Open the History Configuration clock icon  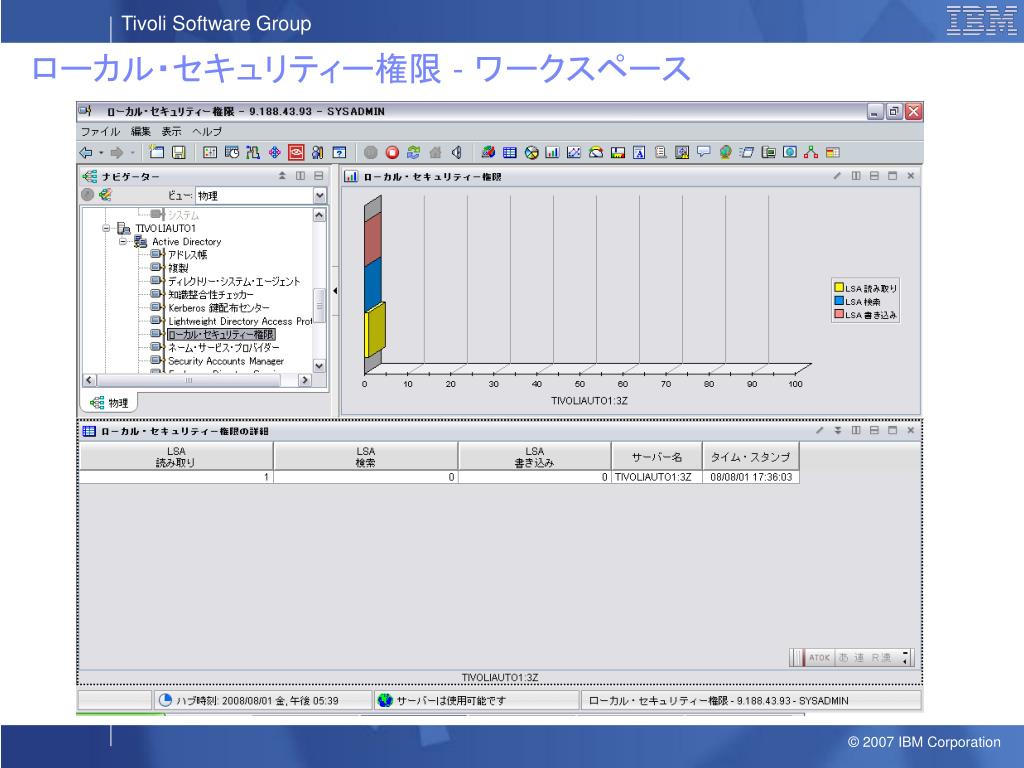[x=232, y=152]
